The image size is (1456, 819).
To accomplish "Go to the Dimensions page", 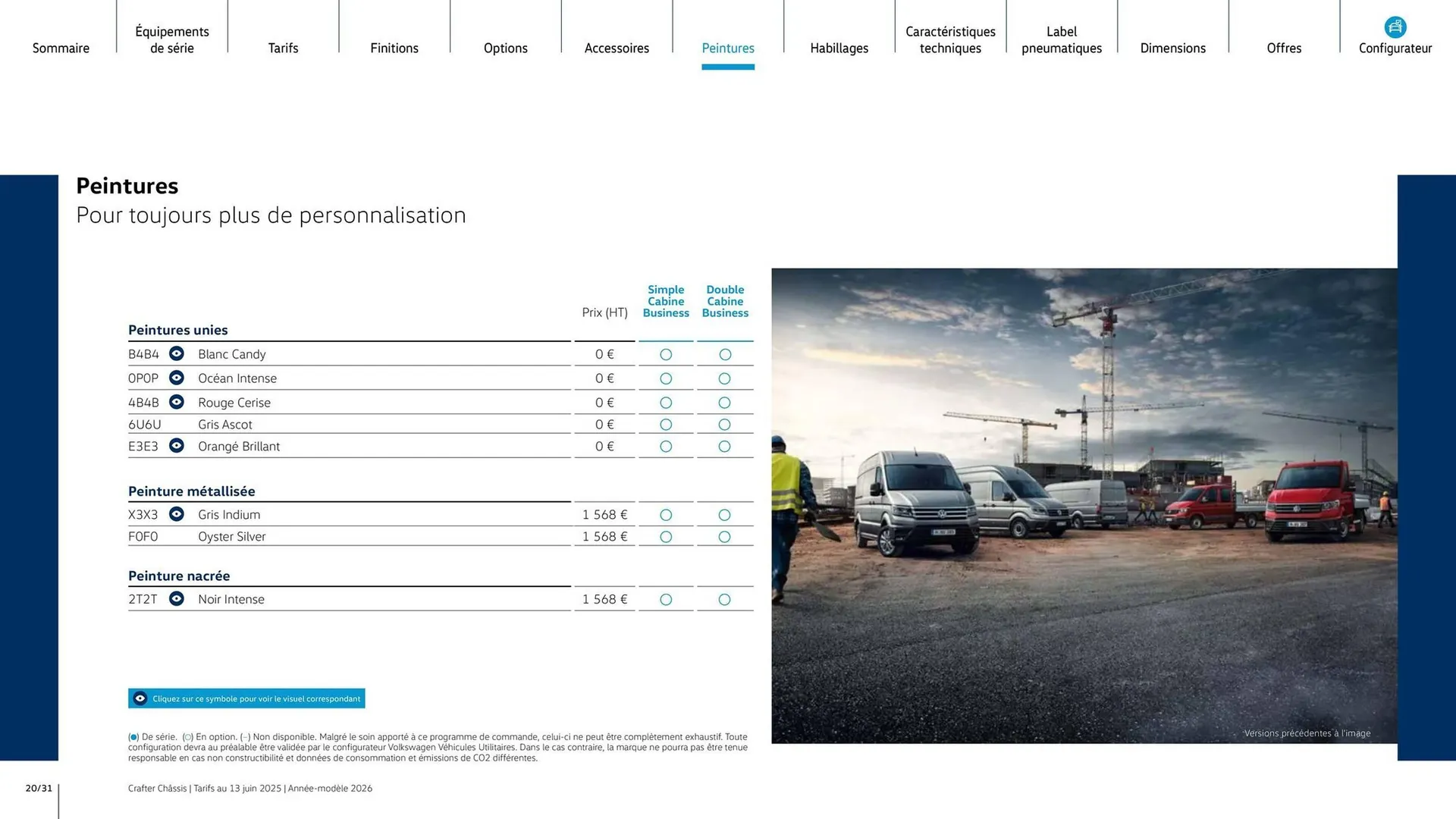I will click(x=1172, y=48).
